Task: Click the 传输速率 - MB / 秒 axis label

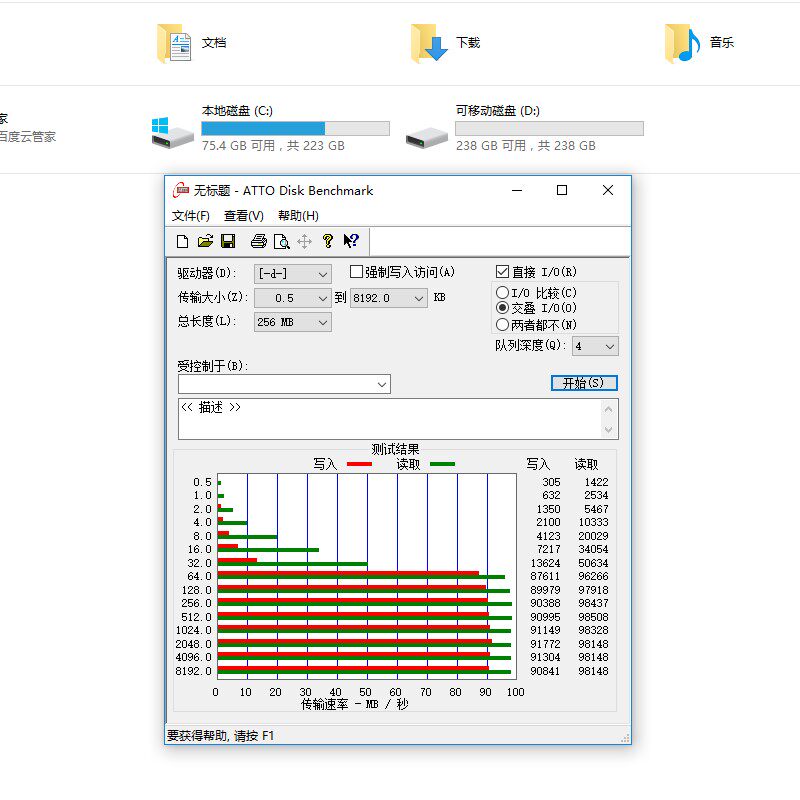Action: click(x=355, y=704)
